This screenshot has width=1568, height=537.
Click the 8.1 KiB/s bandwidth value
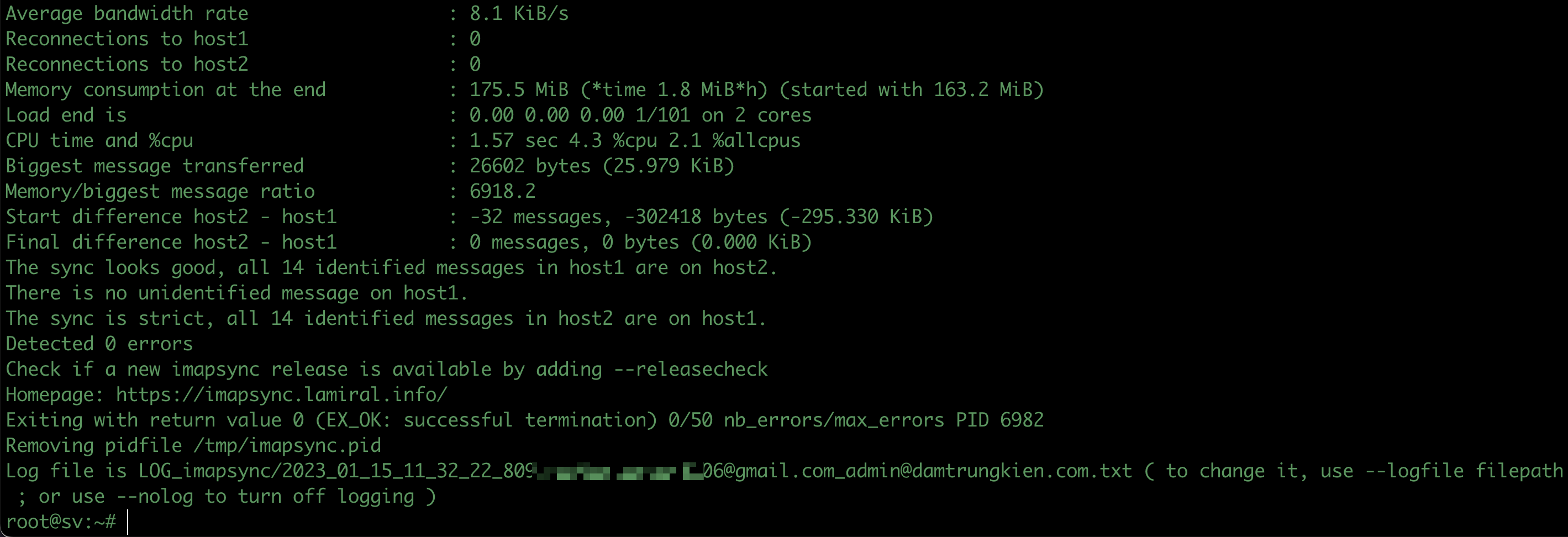click(519, 13)
